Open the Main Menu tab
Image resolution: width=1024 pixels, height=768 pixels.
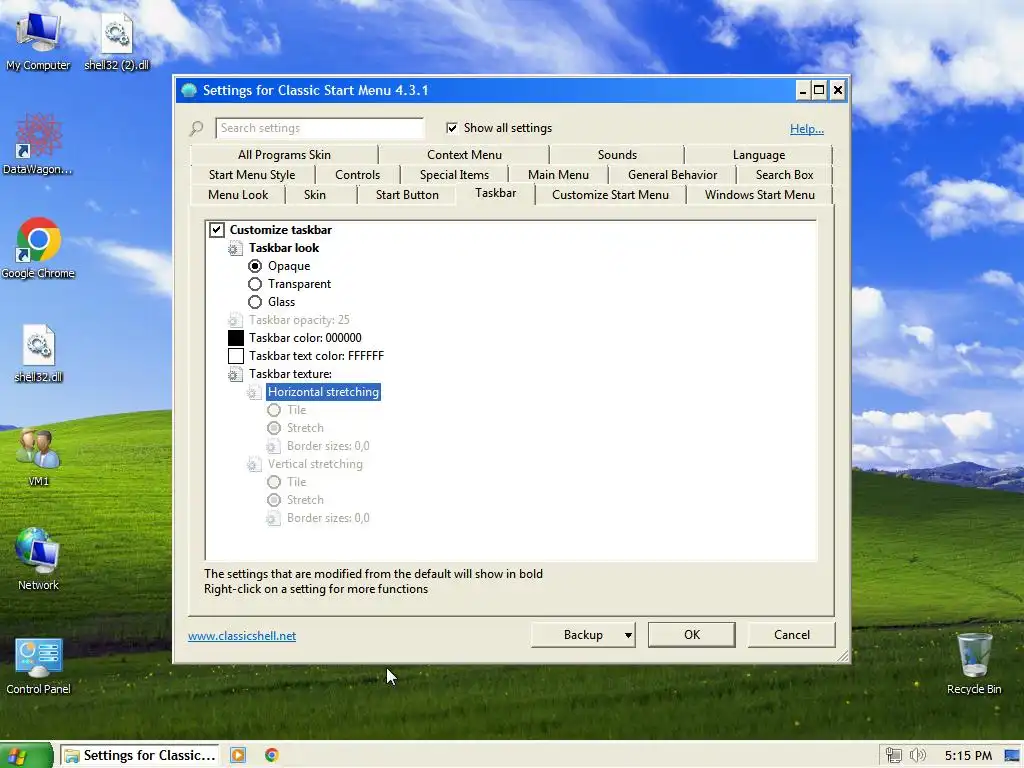(558, 175)
